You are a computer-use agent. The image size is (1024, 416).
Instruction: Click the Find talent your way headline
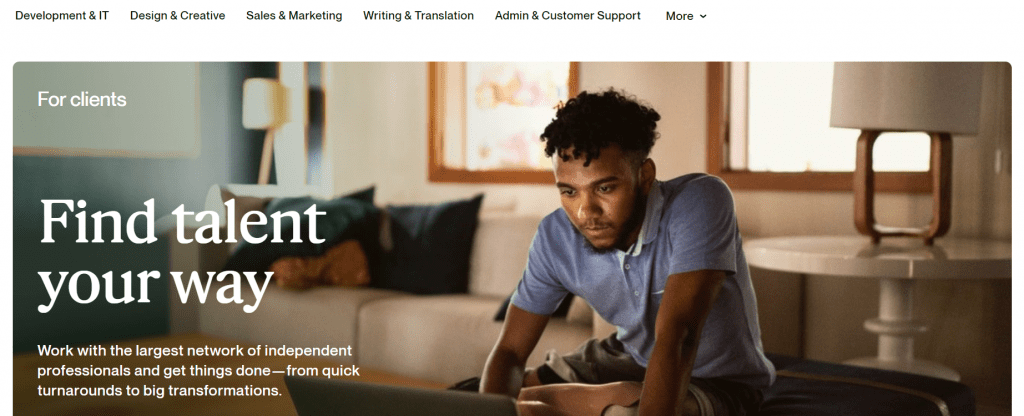coord(182,254)
